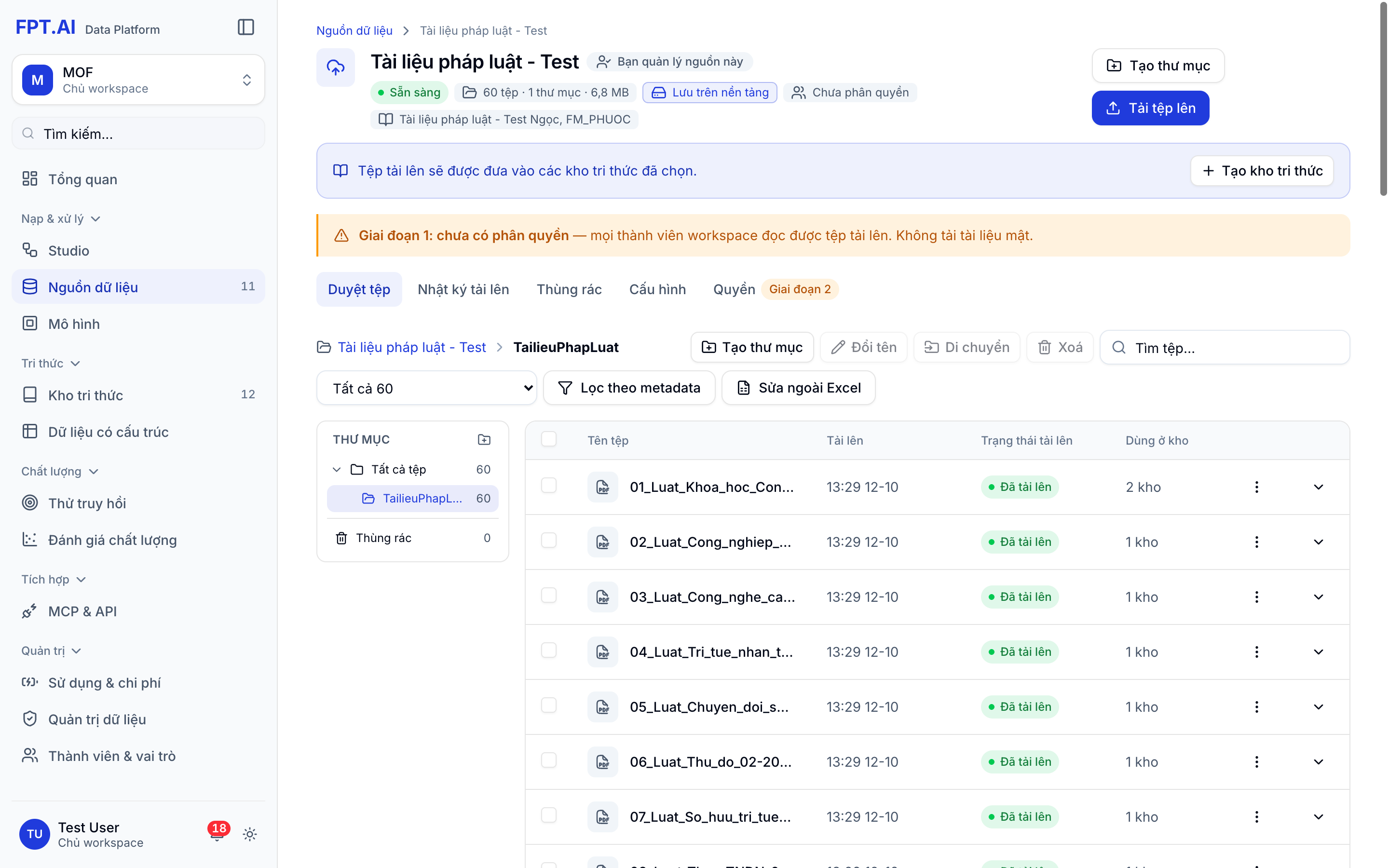Image resolution: width=1389 pixels, height=868 pixels.
Task: Expand row details for 03_Luat_Cong_nghe_ca file
Action: [x=1319, y=597]
